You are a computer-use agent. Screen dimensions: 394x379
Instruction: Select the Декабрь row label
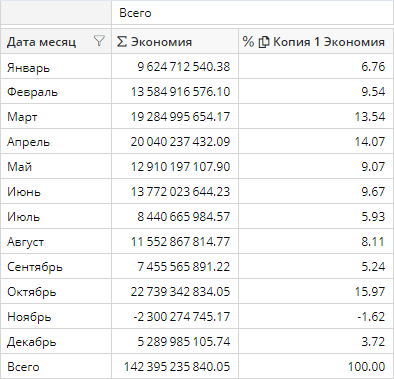32,342
